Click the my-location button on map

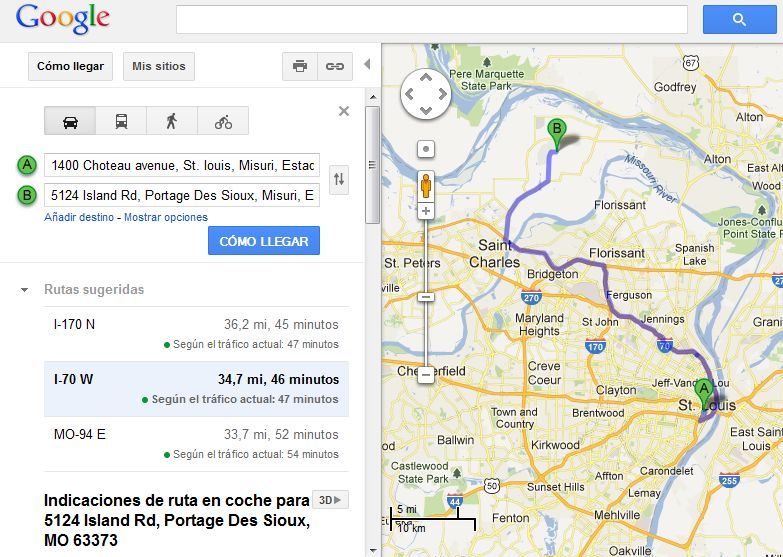[x=426, y=149]
